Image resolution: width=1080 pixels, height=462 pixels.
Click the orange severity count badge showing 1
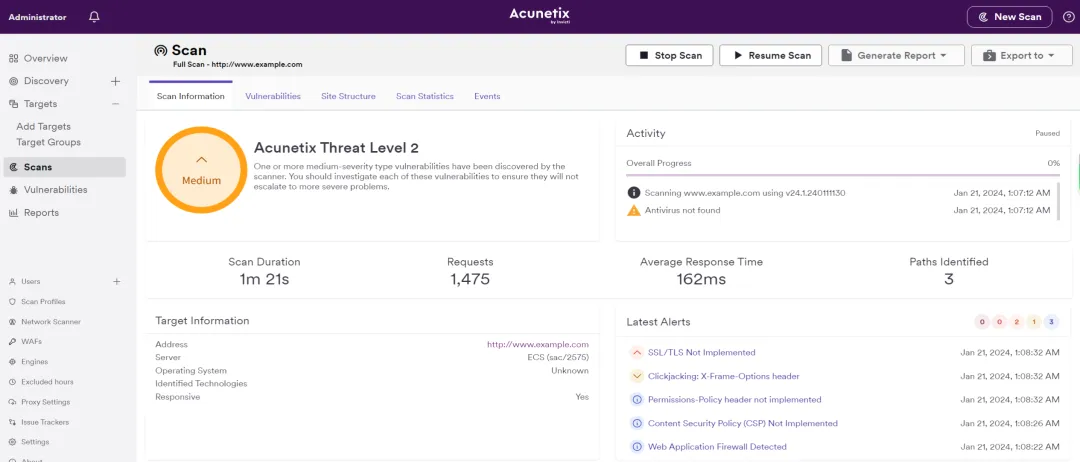tap(1034, 322)
